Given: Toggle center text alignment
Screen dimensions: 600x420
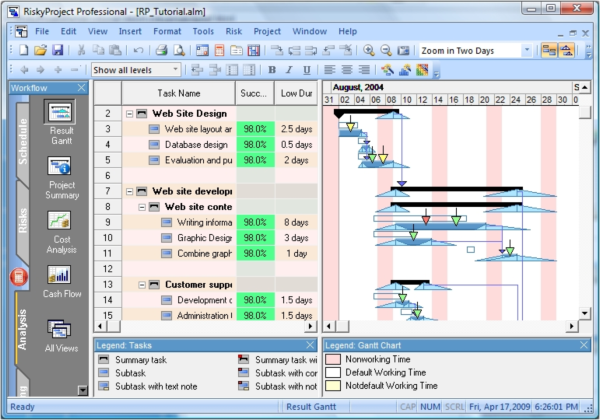Looking at the screenshot, I should coord(348,70).
